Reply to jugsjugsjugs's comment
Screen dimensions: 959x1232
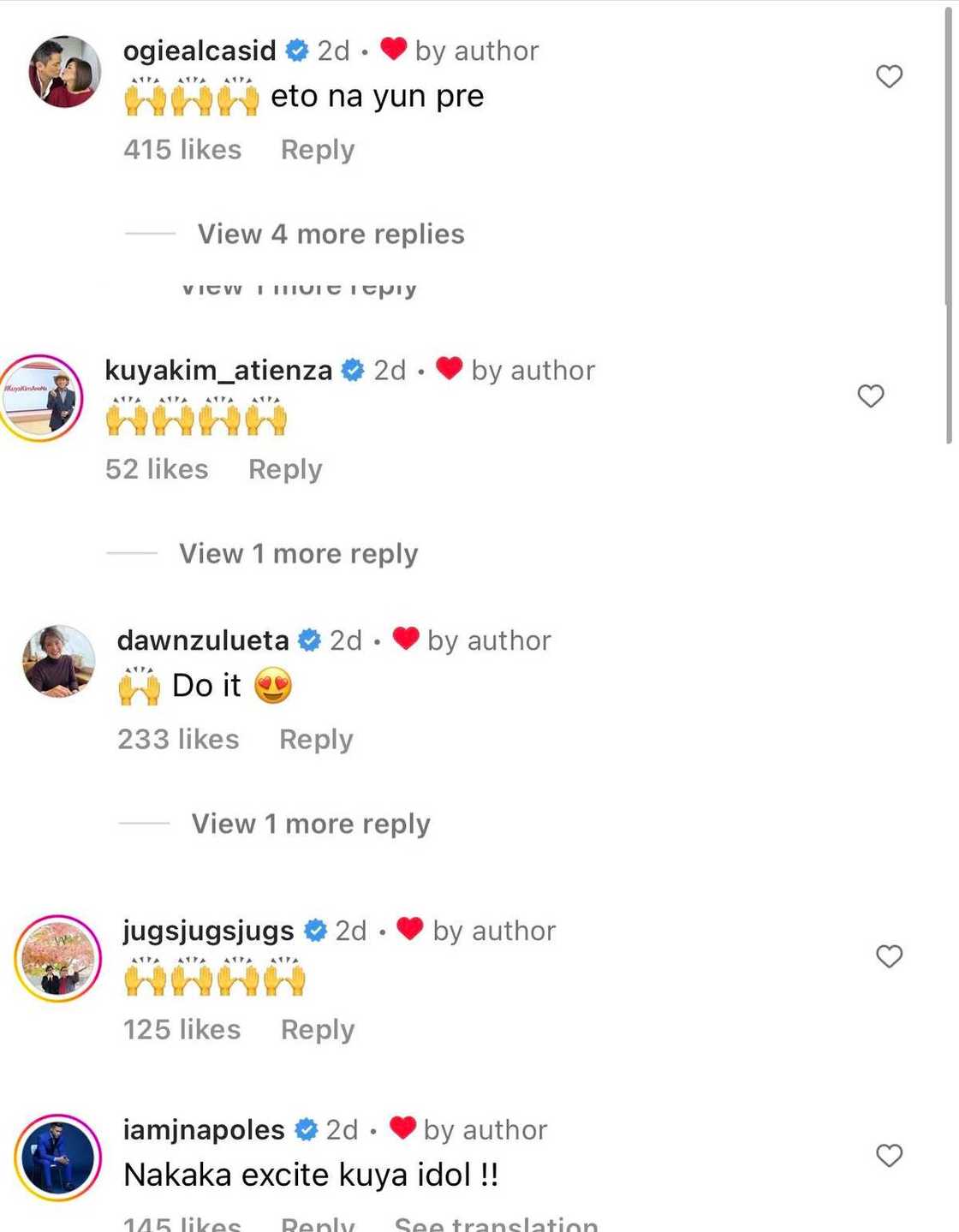[x=317, y=1030]
